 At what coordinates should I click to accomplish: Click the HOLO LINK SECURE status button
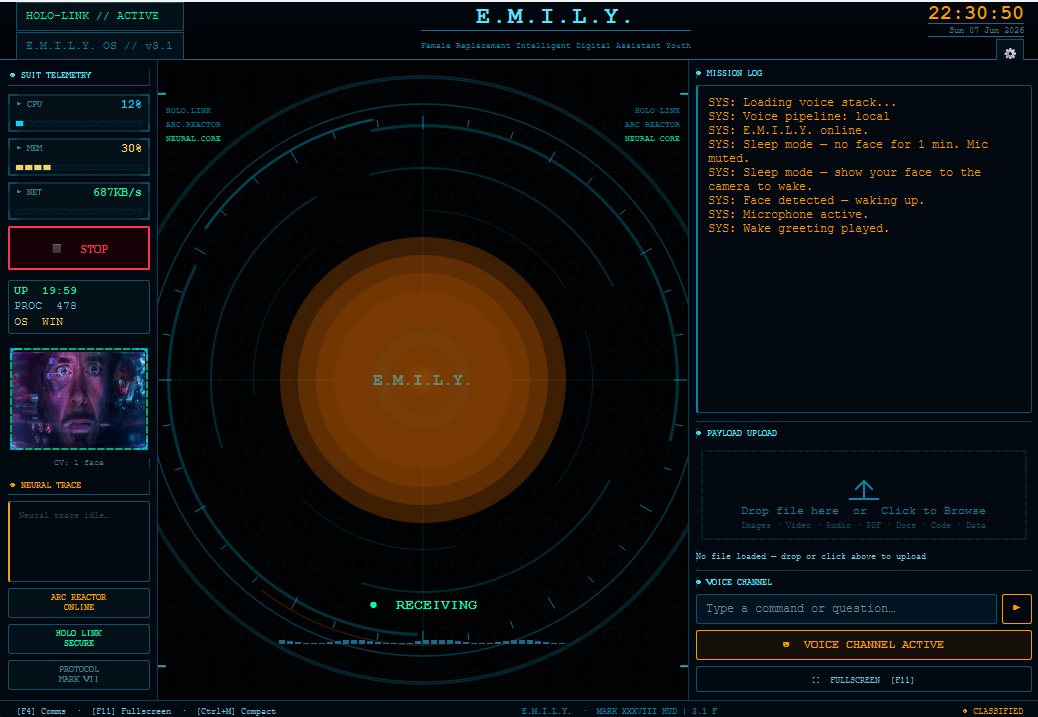pos(79,638)
